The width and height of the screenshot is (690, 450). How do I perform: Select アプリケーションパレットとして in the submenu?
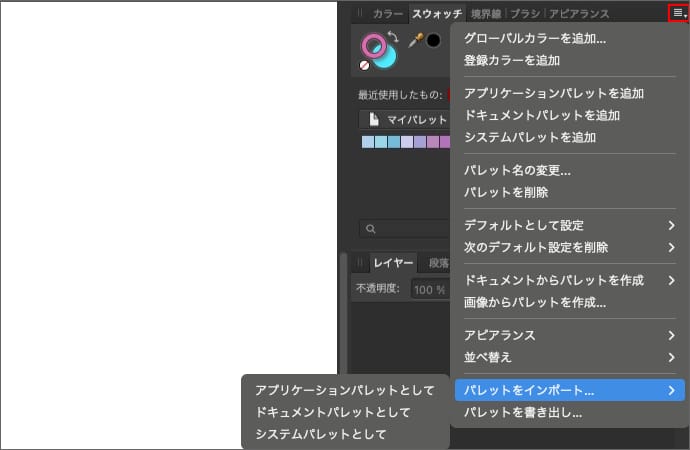(345, 390)
